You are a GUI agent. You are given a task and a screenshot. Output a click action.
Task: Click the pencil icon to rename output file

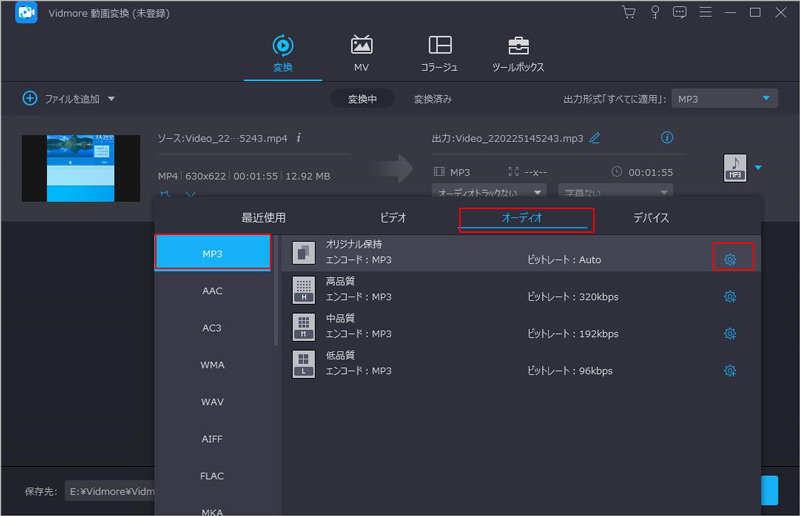[x=596, y=137]
